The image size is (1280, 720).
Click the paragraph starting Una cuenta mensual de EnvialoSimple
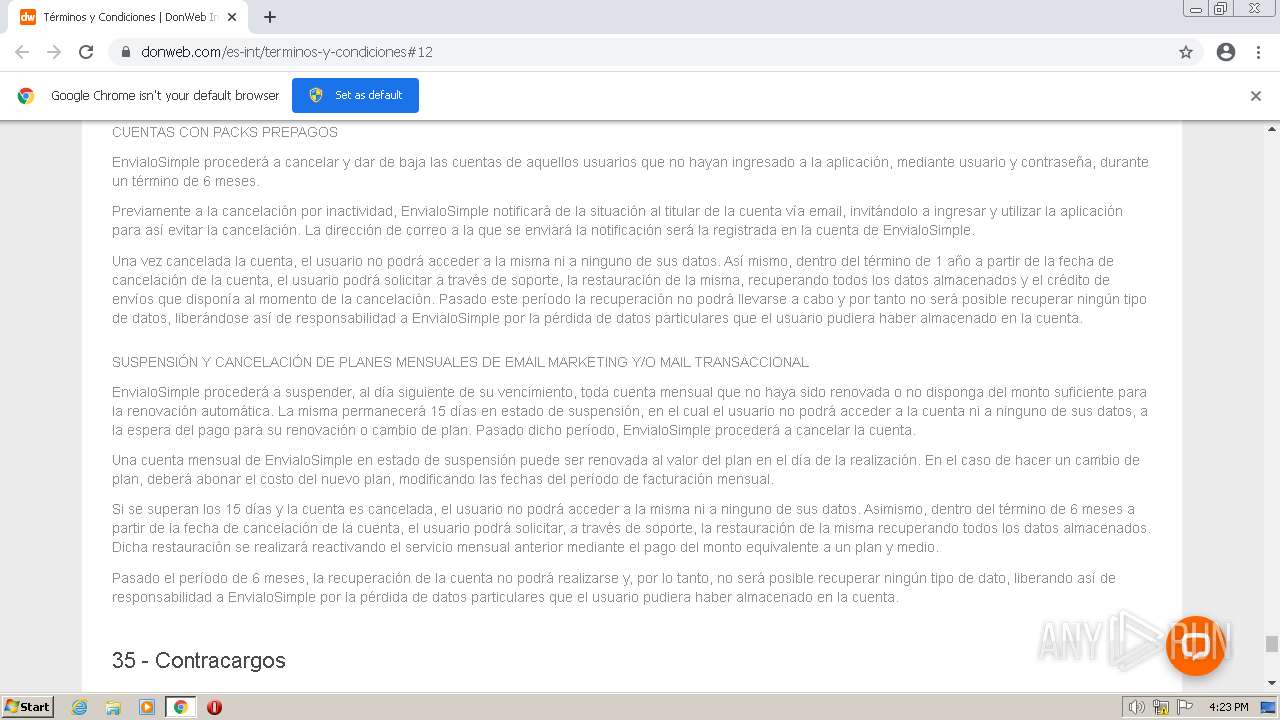tap(626, 470)
